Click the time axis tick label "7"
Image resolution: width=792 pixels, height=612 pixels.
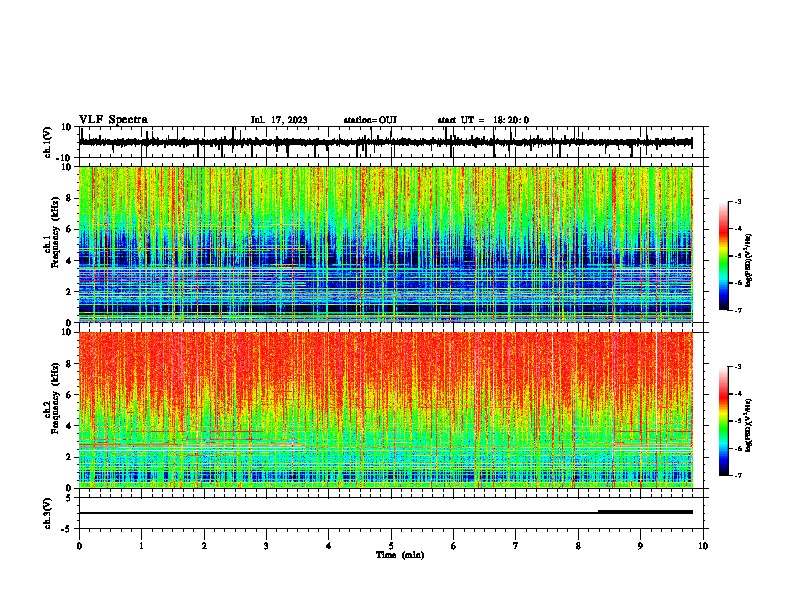[516, 546]
